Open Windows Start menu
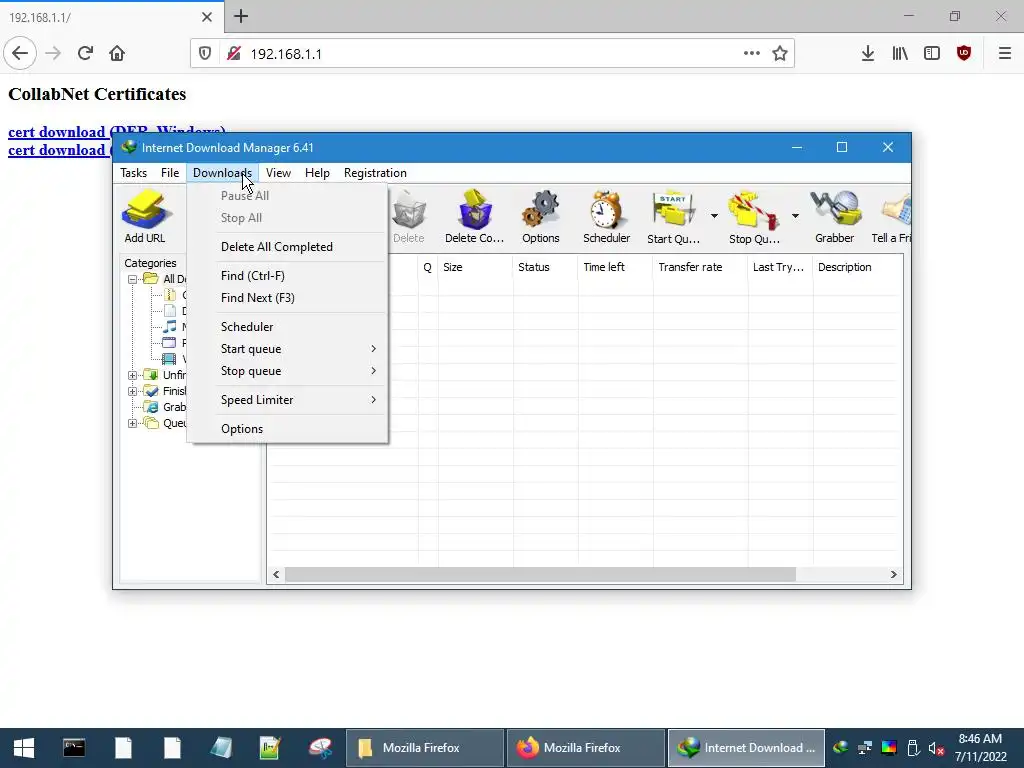 (24, 748)
